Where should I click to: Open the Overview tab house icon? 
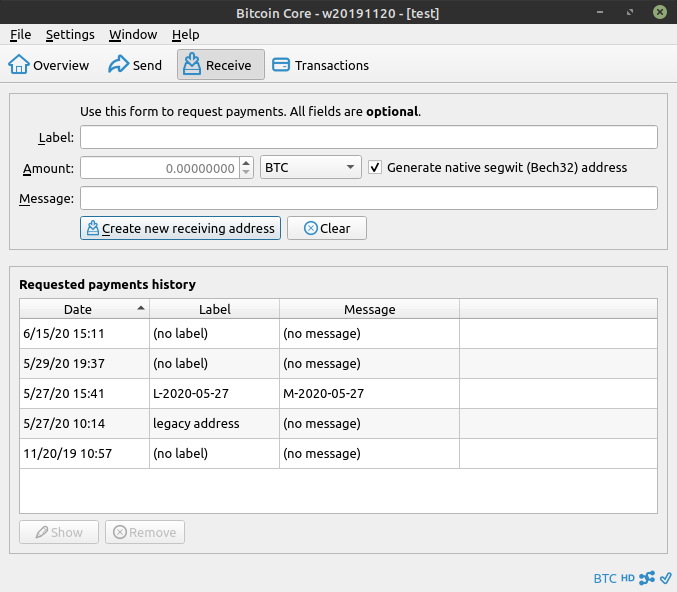click(x=19, y=65)
